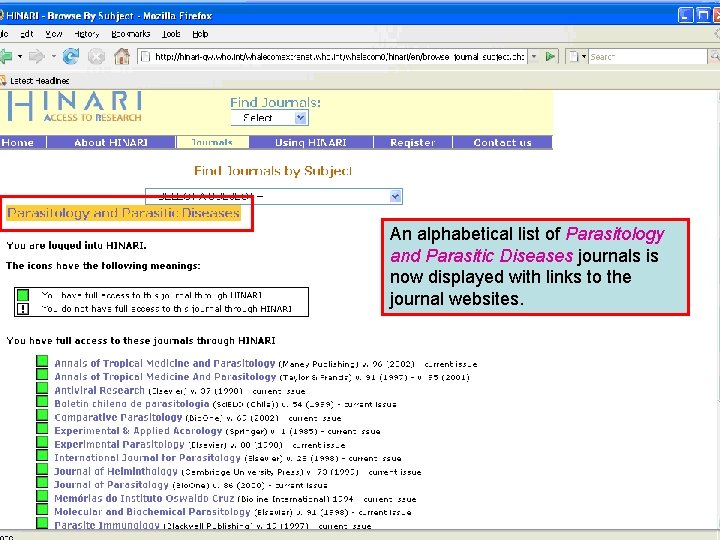Viewport: 720px width, 540px height.
Task: Open International Journal for Parasitology link
Action: click(147, 458)
